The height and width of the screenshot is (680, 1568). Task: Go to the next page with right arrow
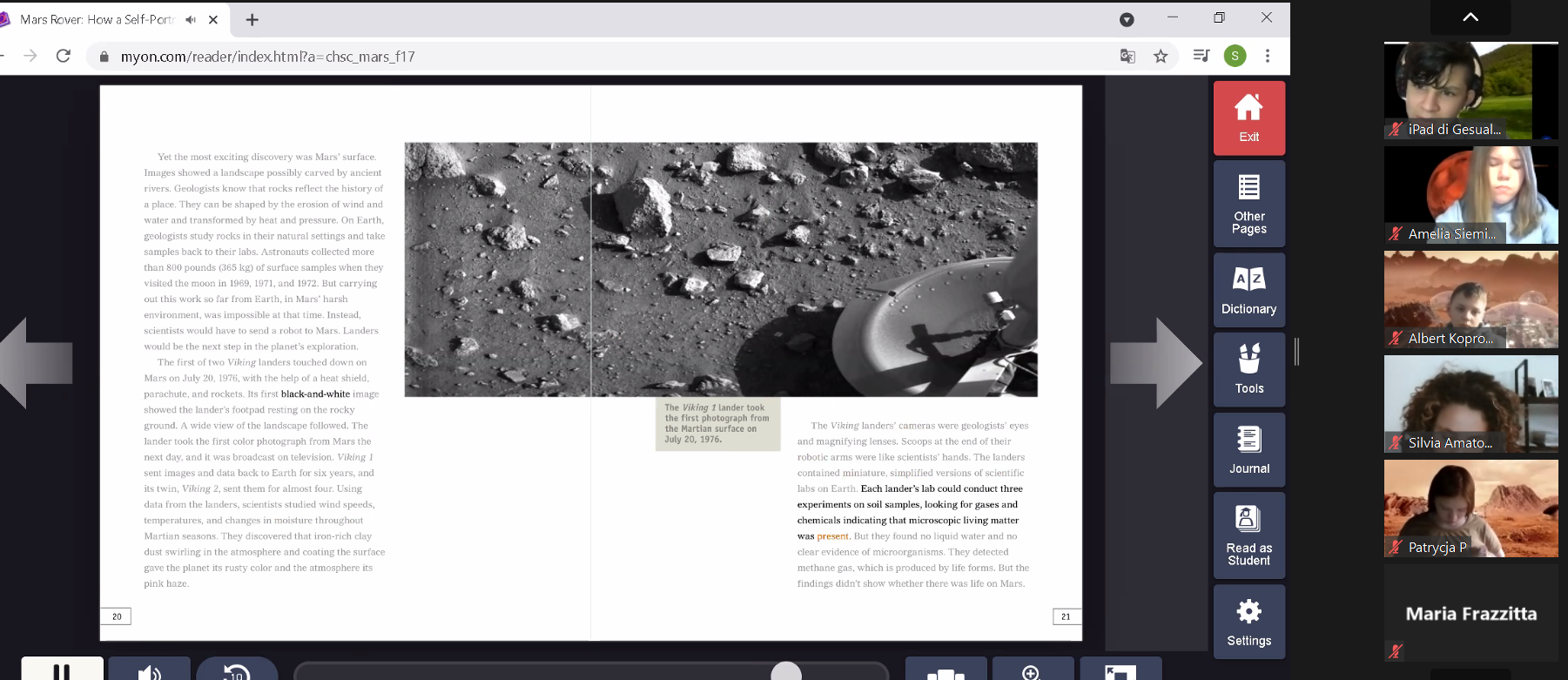1154,362
